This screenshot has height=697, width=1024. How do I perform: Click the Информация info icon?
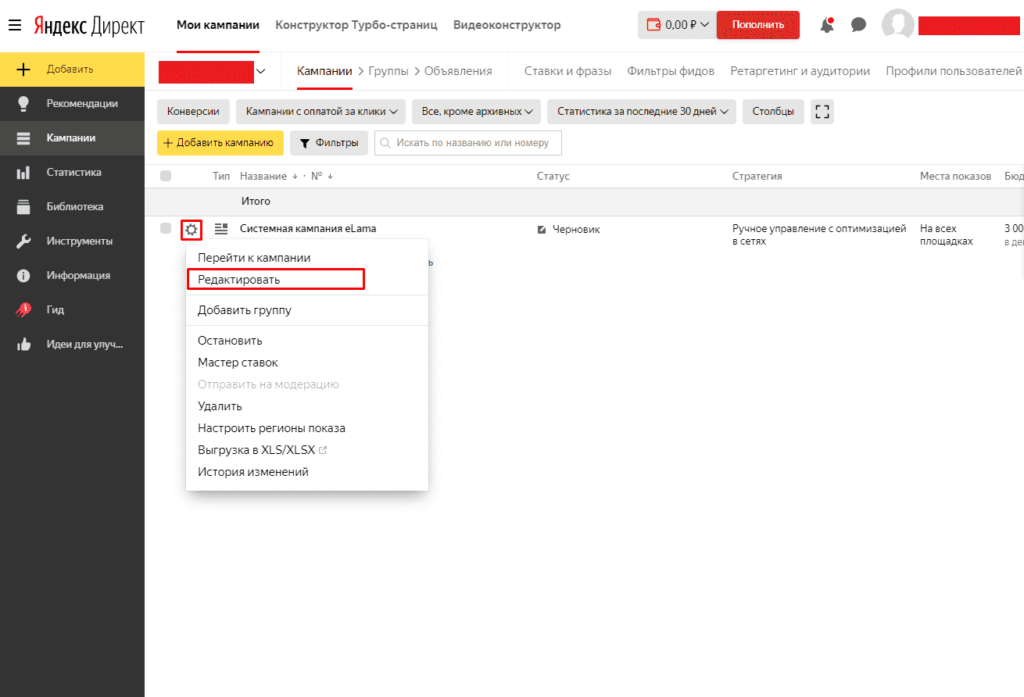point(23,276)
